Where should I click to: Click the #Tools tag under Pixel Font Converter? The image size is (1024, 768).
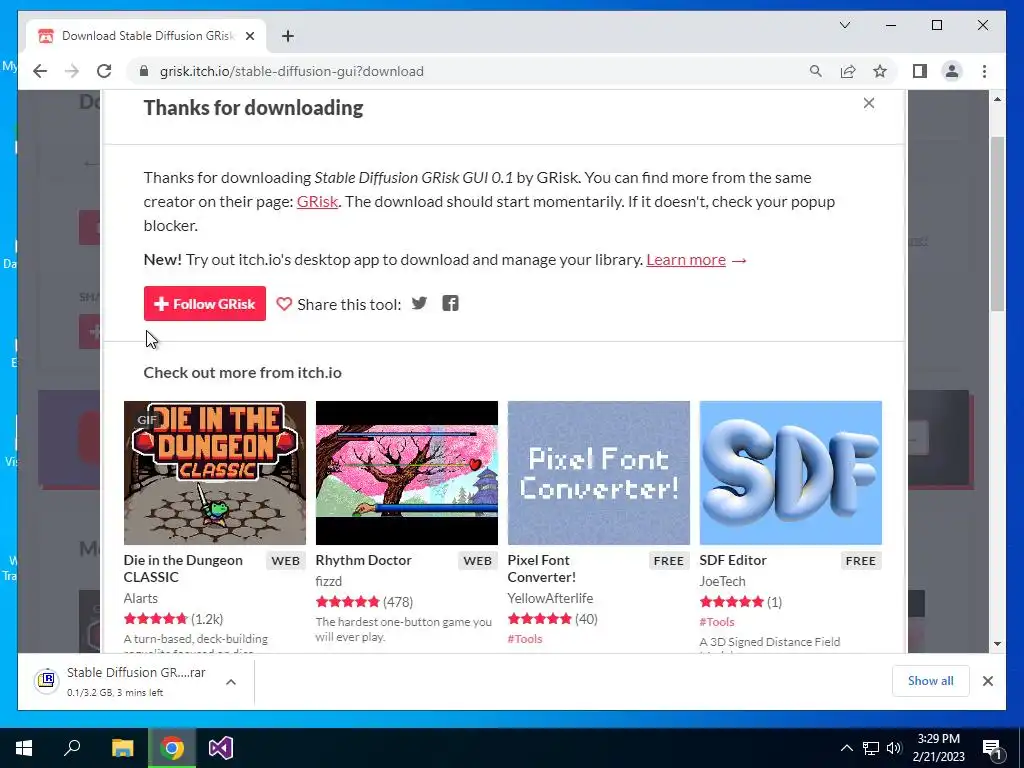coord(525,639)
